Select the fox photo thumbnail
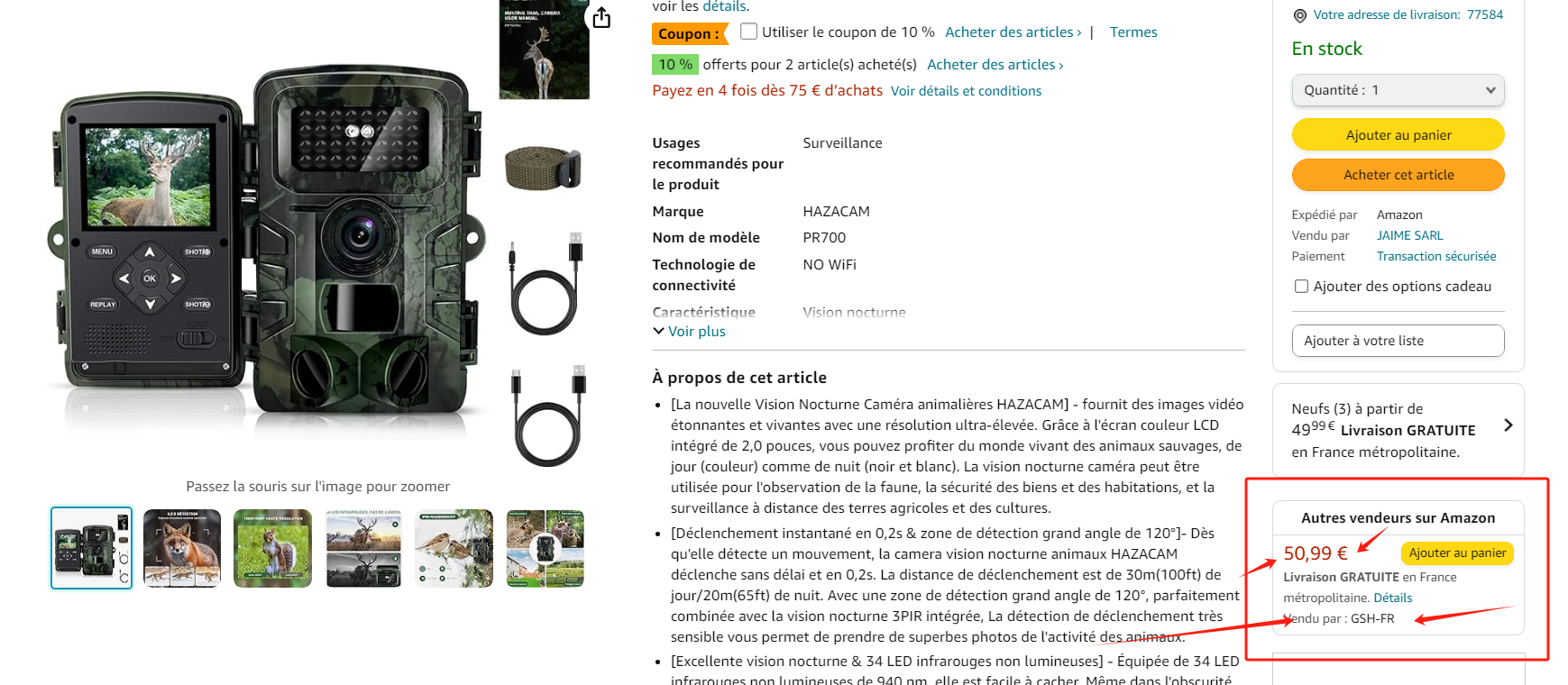 pyautogui.click(x=182, y=548)
